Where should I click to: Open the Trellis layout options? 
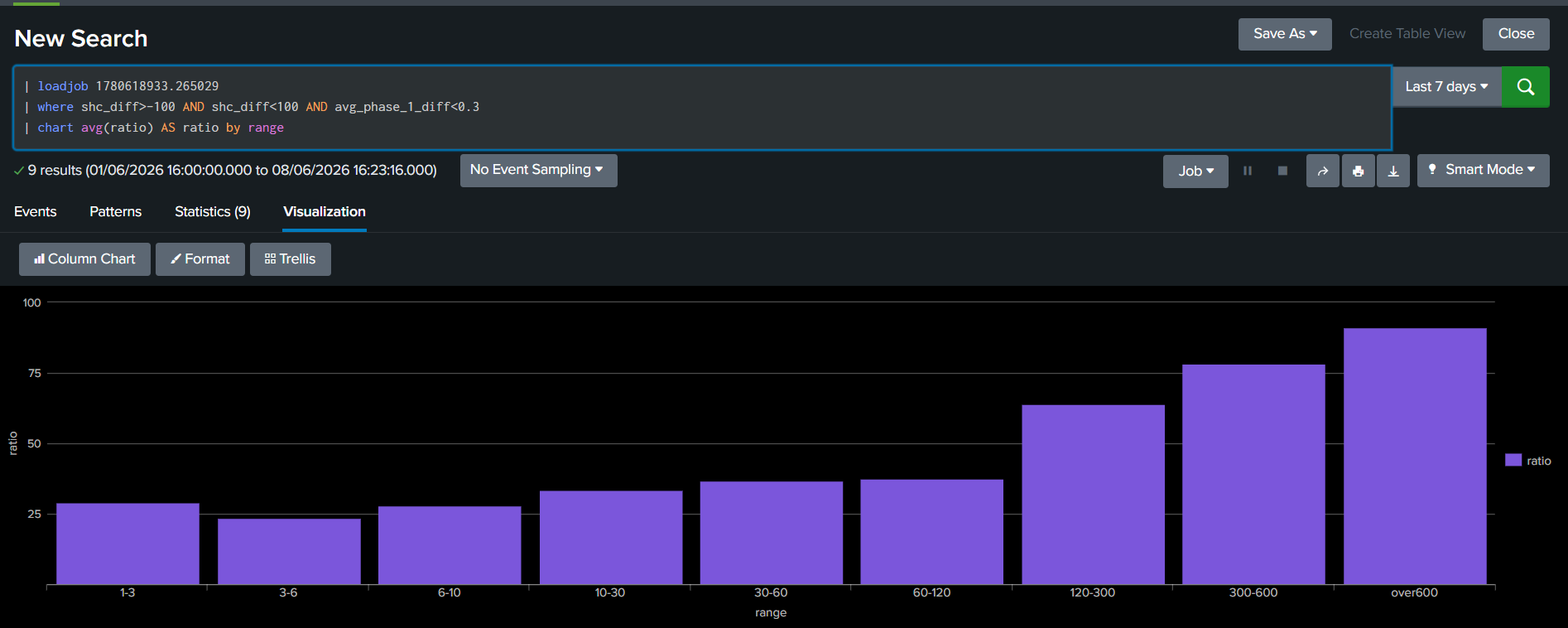[x=291, y=259]
